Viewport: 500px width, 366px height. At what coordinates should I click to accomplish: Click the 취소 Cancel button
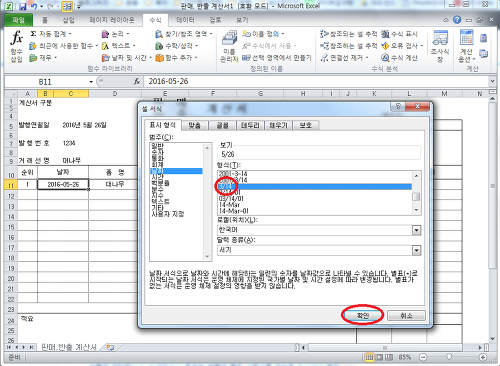[x=406, y=315]
